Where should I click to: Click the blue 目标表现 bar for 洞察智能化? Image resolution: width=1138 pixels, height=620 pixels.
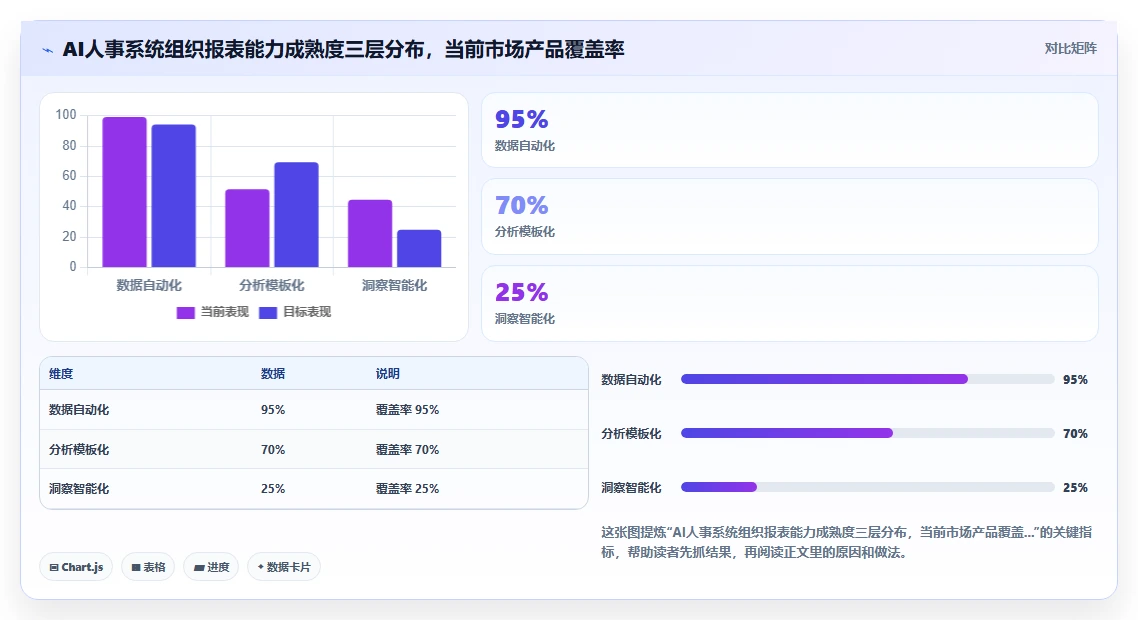pos(419,248)
